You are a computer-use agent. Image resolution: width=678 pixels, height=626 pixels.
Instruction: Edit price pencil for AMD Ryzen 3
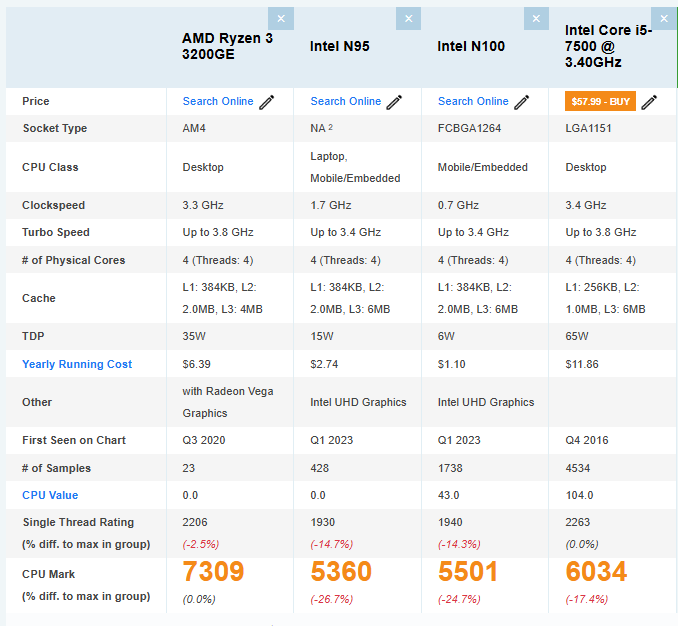267,102
